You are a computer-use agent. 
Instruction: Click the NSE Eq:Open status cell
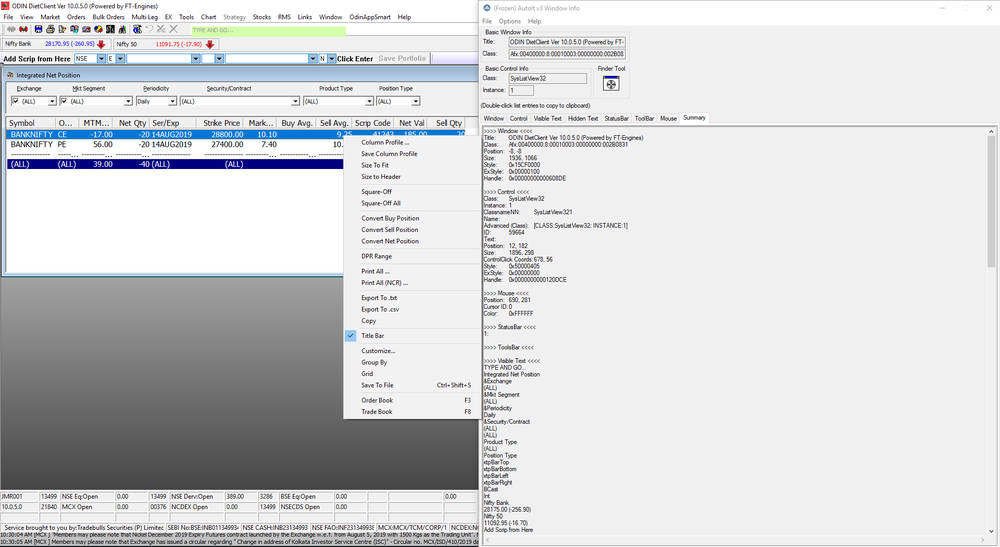pyautogui.click(x=87, y=497)
